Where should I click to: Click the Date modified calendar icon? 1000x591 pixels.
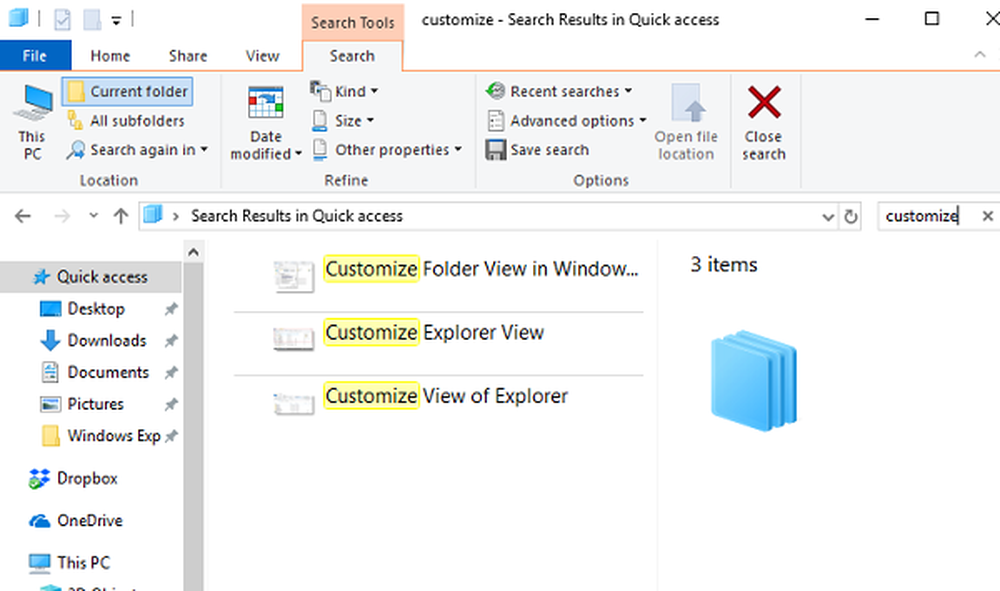(x=266, y=104)
